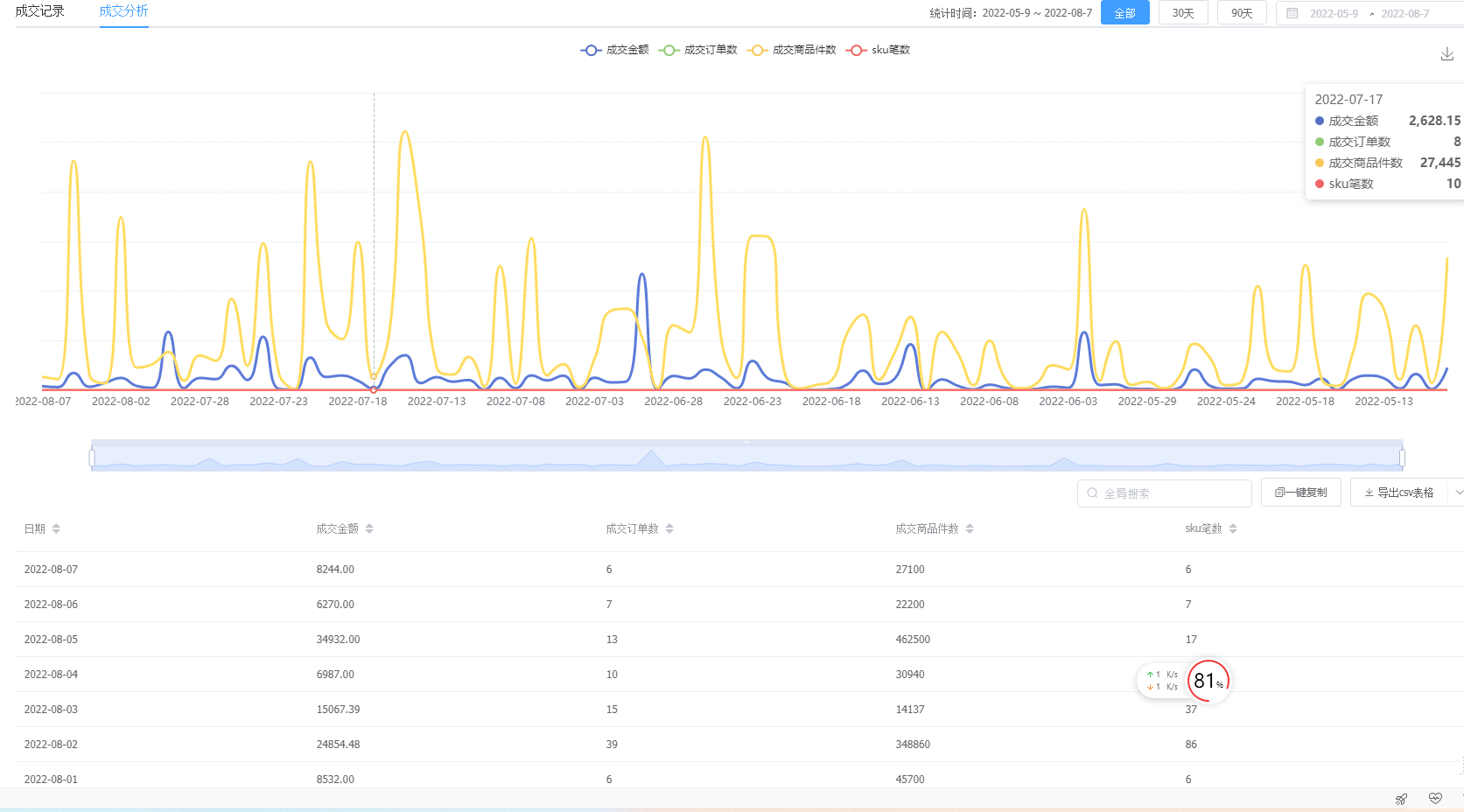This screenshot has height=812, width=1464.
Task: Click the 27,445 tooltip value
Action: click(1440, 163)
